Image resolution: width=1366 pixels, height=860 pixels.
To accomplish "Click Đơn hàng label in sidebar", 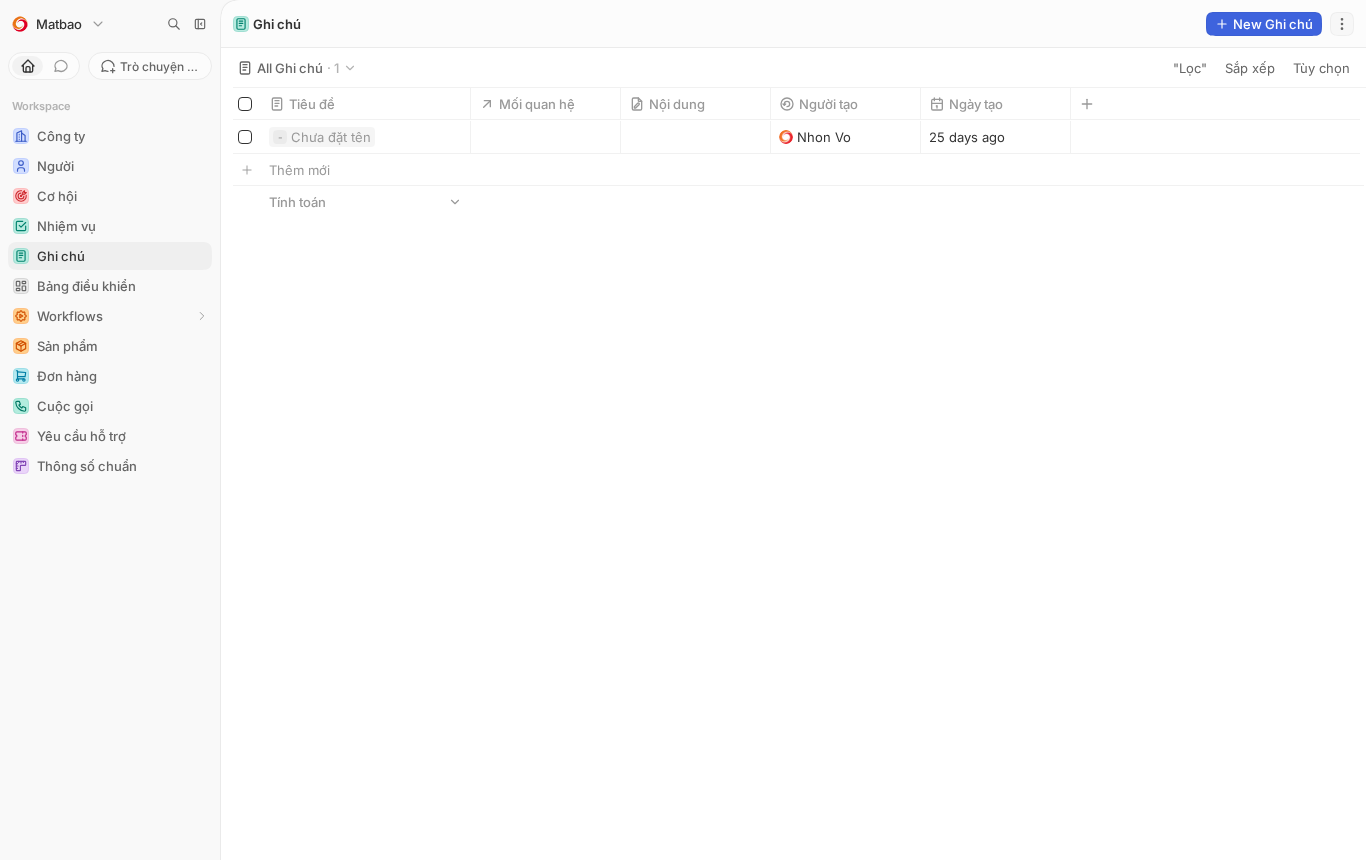I will [67, 376].
